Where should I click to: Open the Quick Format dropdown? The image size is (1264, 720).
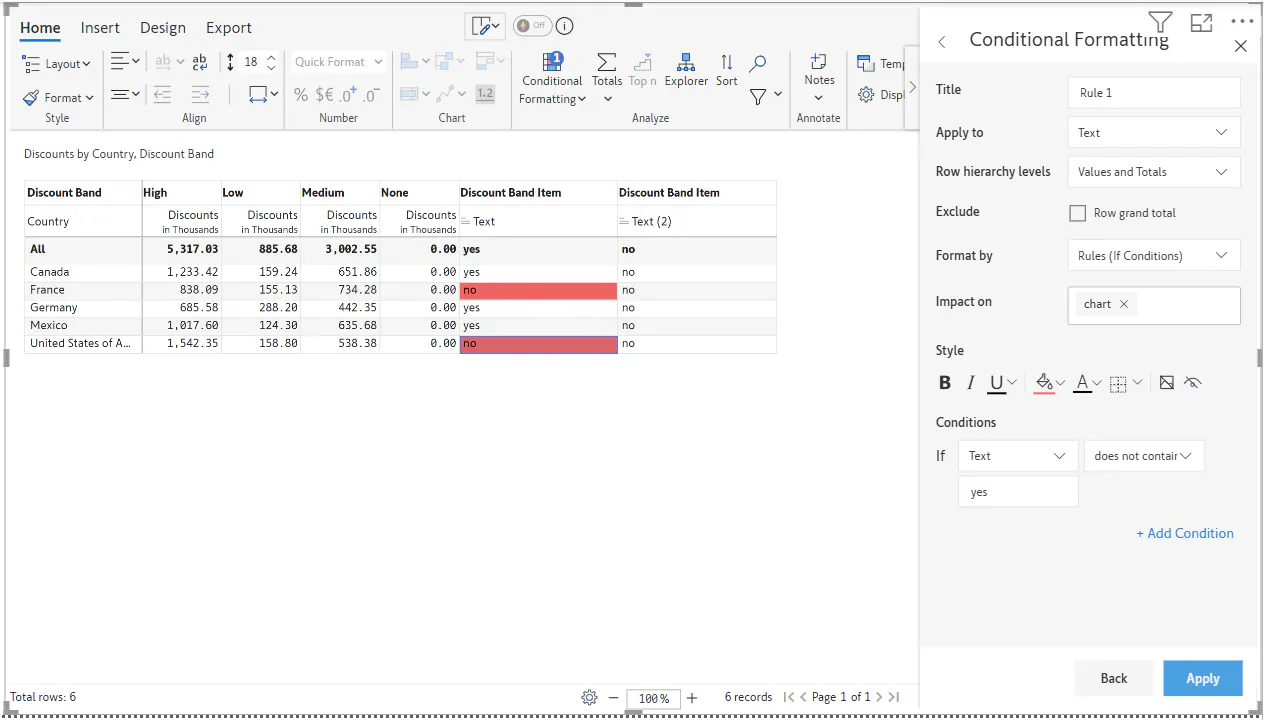tap(338, 62)
